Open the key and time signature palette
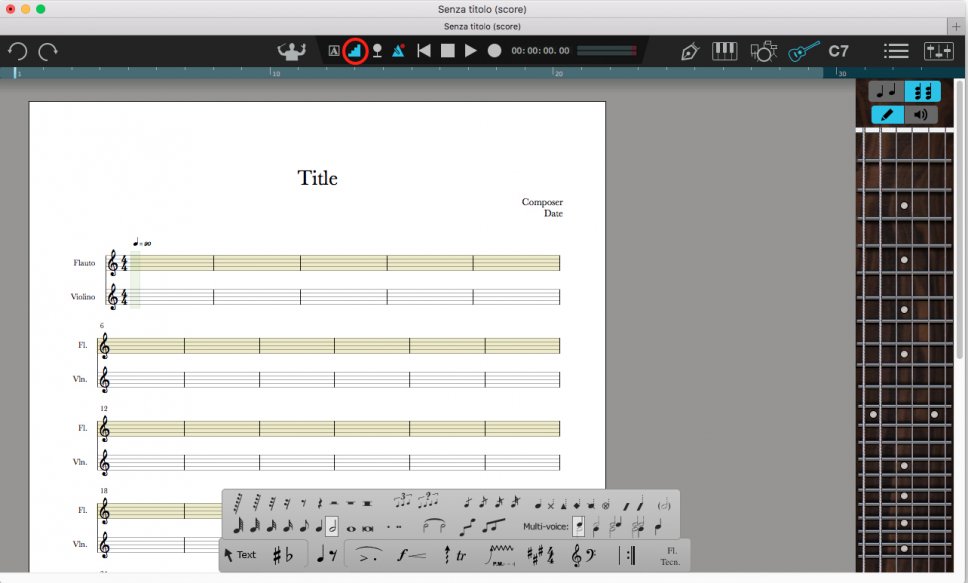Image resolution: width=968 pixels, height=583 pixels. 539,555
